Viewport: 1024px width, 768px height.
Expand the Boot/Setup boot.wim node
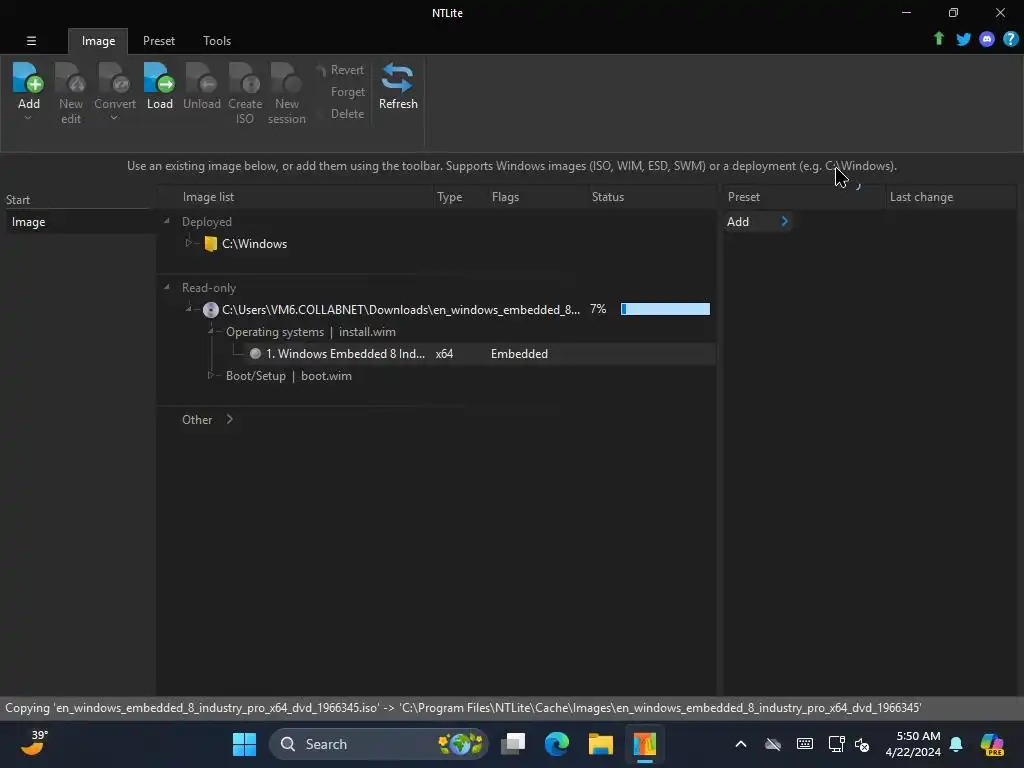[210, 375]
